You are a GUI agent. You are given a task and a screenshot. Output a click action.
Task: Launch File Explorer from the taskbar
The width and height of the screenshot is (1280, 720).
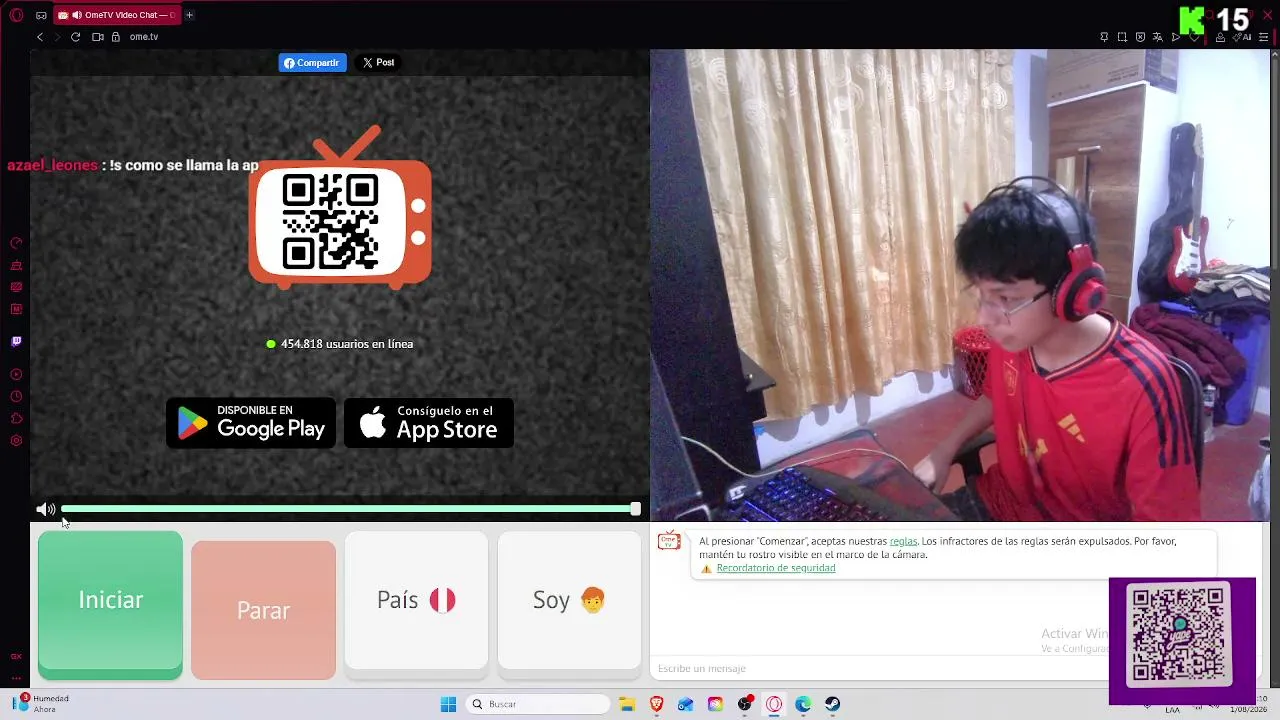click(627, 704)
